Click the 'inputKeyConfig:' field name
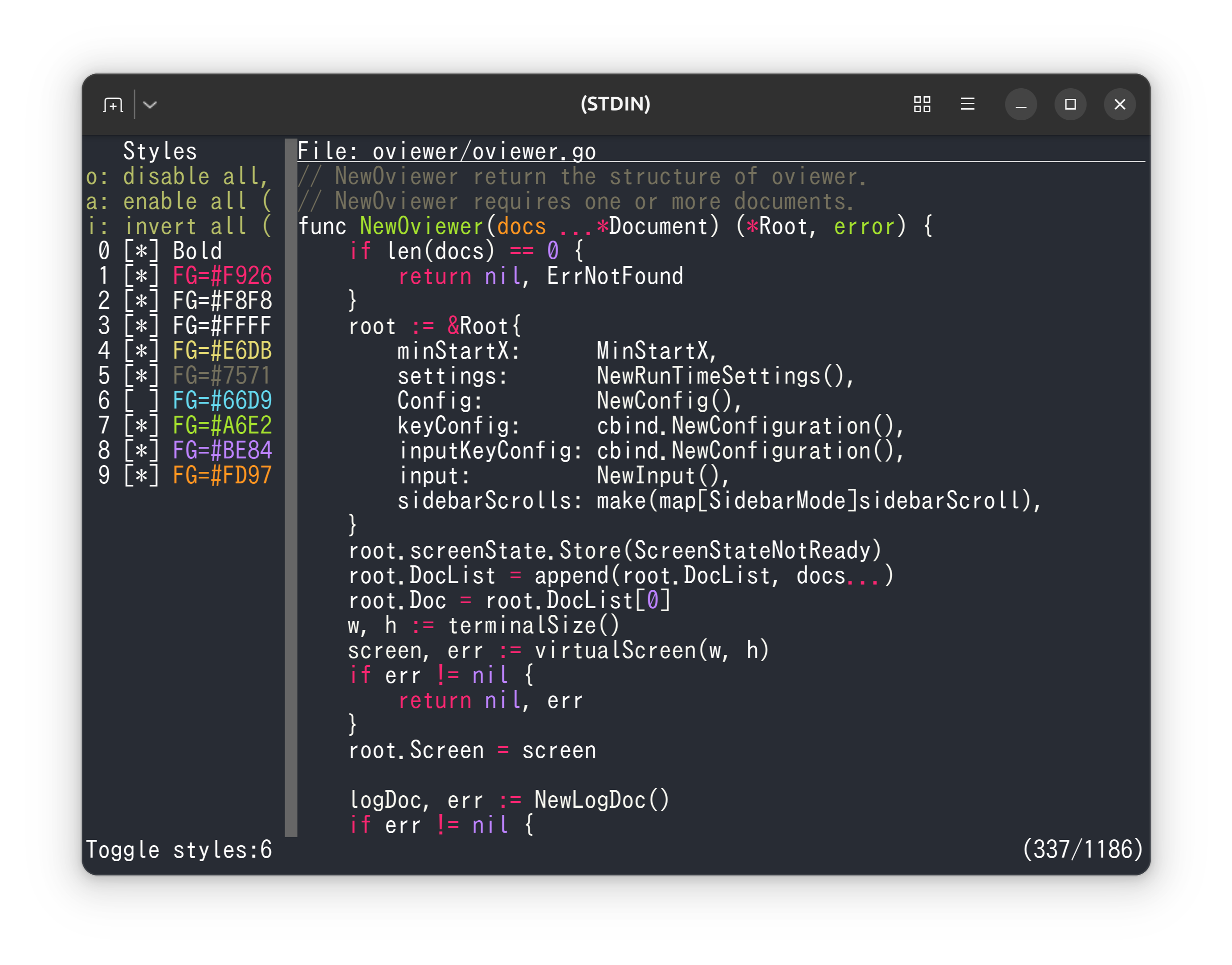The image size is (1232, 965). [x=490, y=450]
